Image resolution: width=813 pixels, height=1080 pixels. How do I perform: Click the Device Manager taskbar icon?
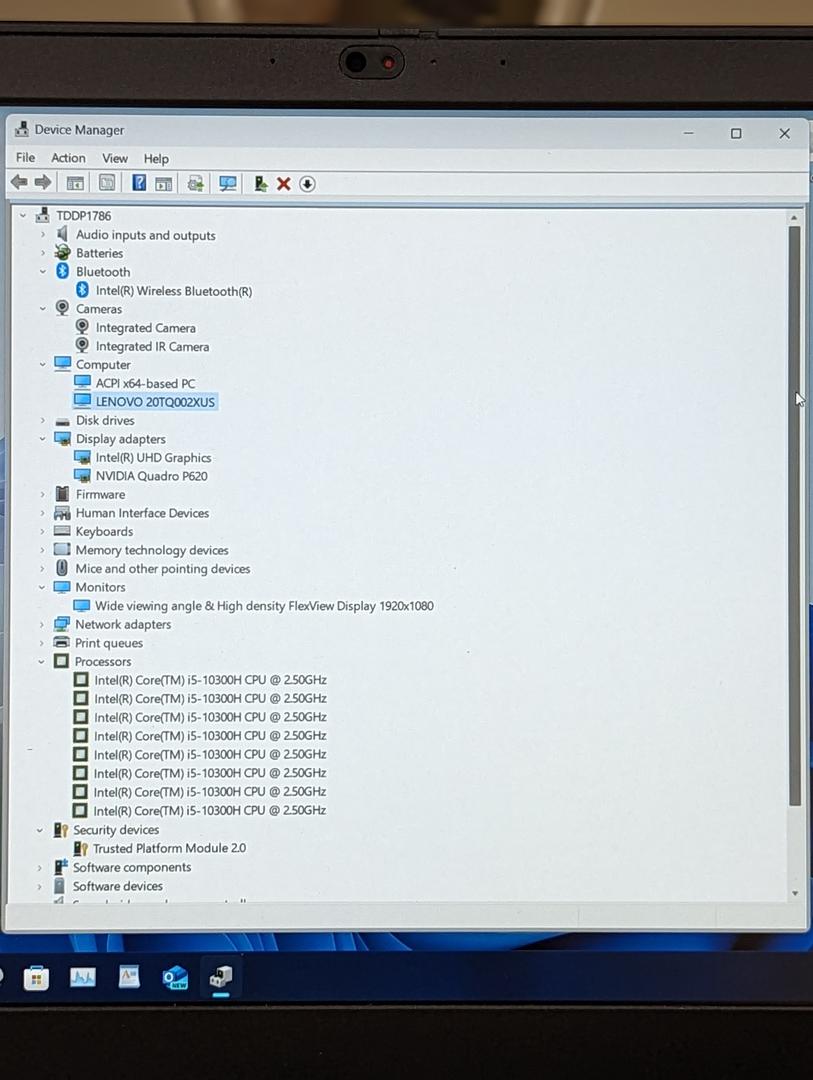(x=220, y=976)
